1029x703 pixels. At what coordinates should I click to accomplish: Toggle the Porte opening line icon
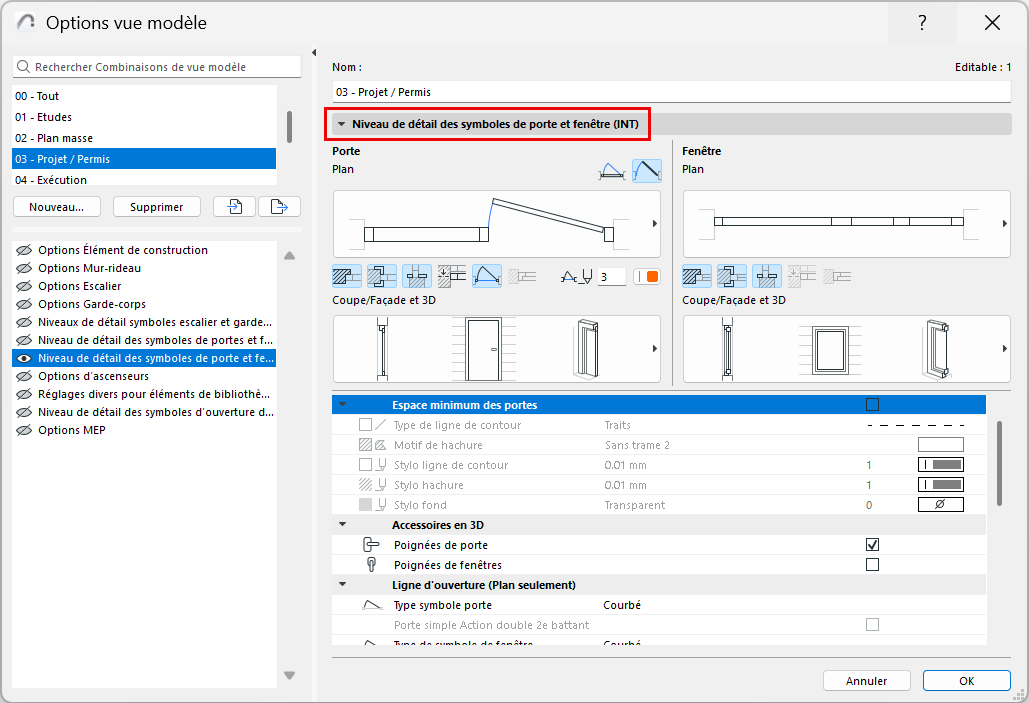point(486,276)
